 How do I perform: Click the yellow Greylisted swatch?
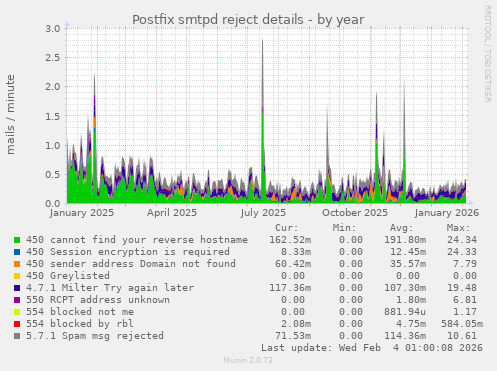click(17, 276)
